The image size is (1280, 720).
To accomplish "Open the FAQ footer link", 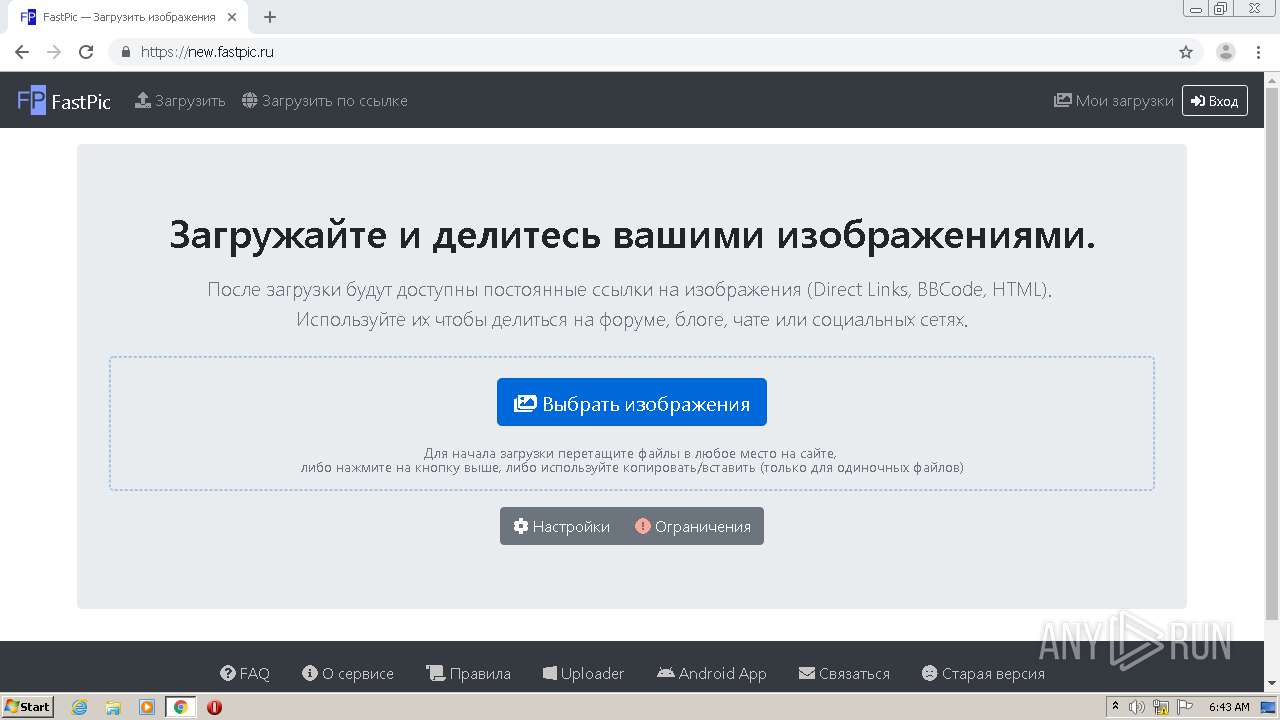I will pos(245,673).
